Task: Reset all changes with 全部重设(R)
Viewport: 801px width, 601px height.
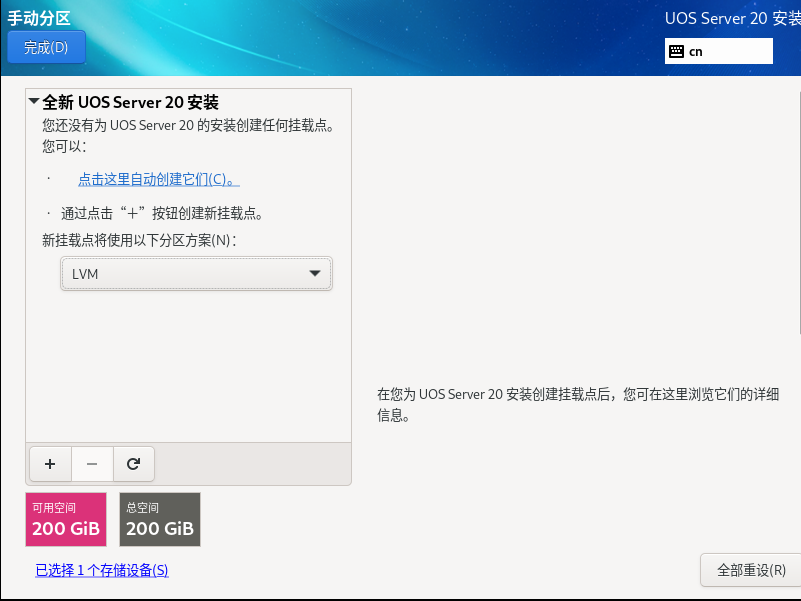Action: pyautogui.click(x=749, y=570)
